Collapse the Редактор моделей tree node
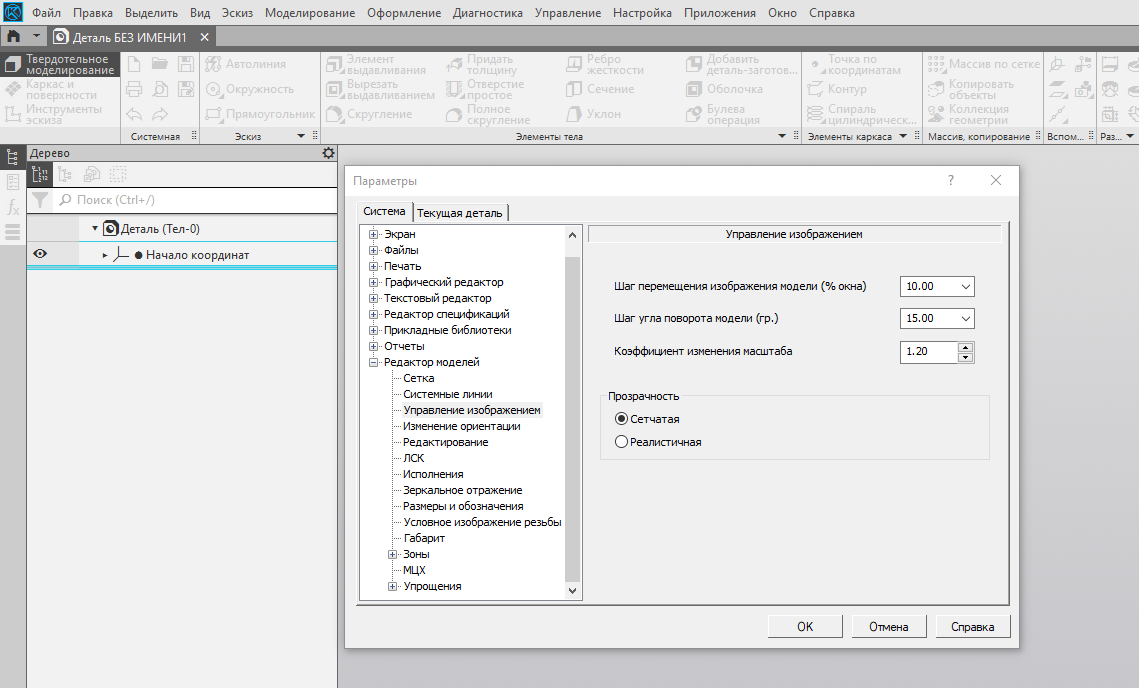The image size is (1139, 688). [x=374, y=363]
